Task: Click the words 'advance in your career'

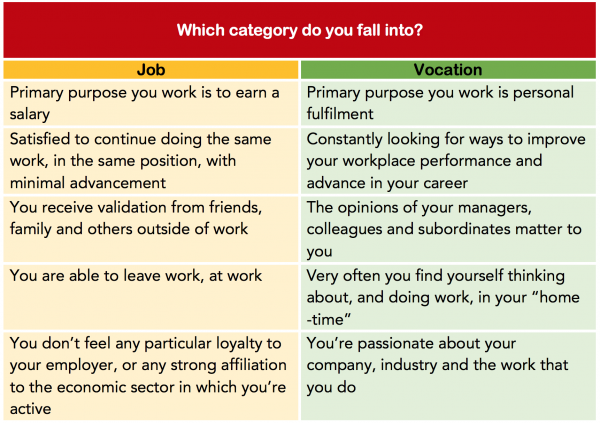Action: 387,182
